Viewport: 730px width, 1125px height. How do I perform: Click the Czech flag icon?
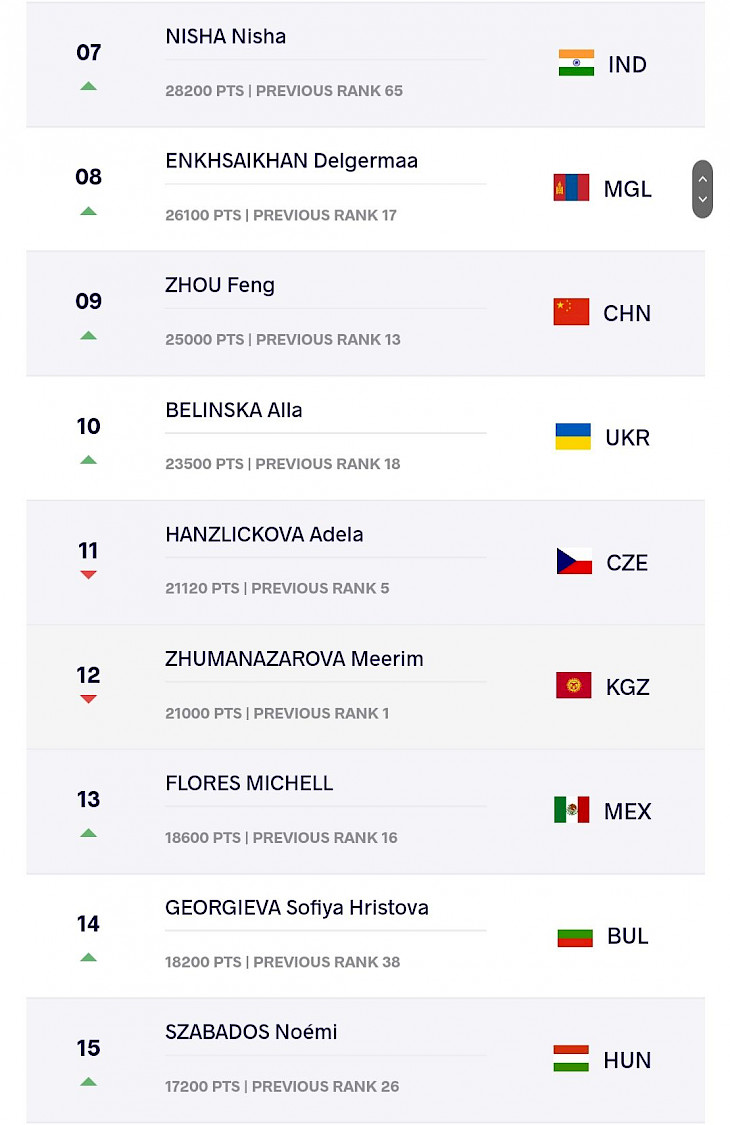574,561
